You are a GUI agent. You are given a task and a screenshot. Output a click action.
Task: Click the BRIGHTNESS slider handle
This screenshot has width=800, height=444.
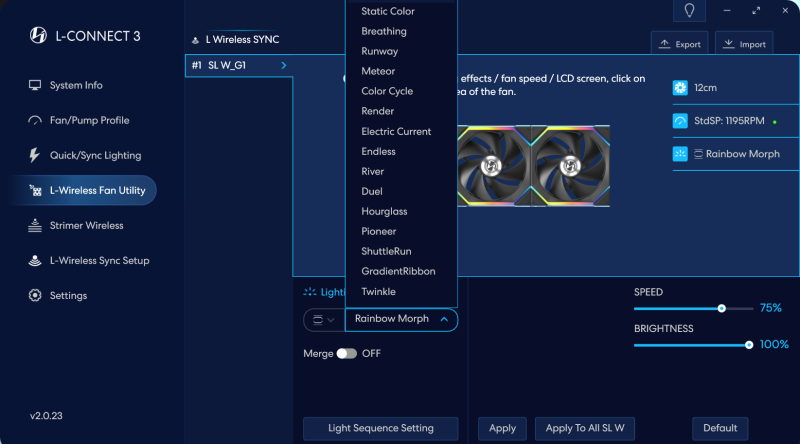749,345
